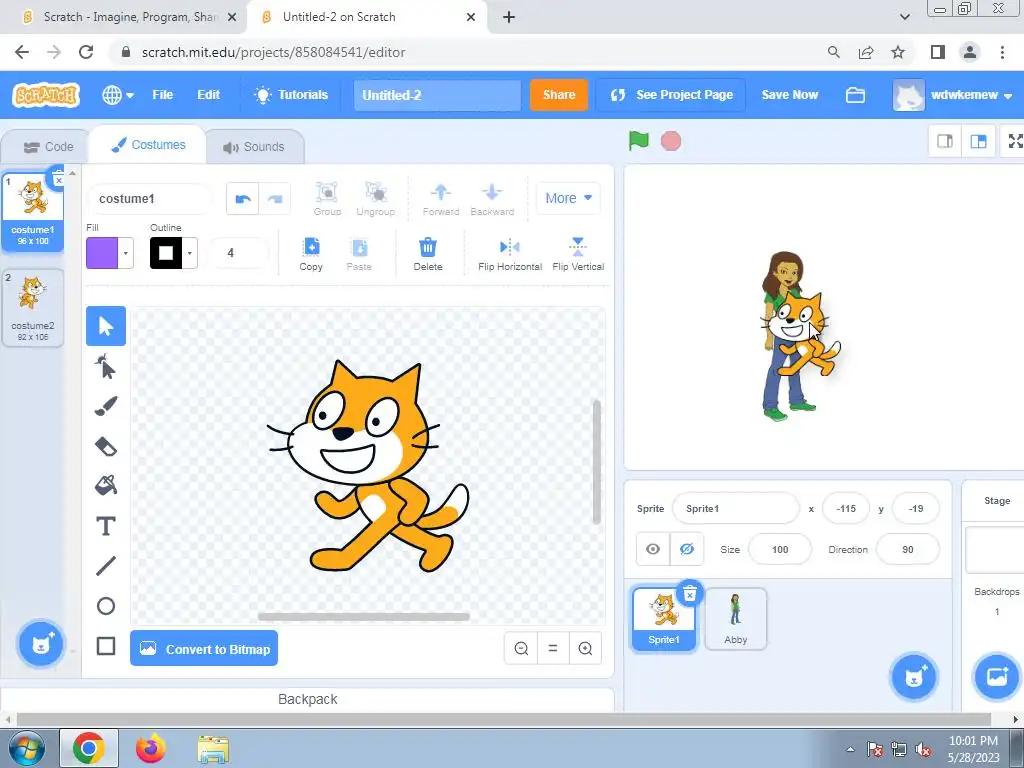This screenshot has height=768, width=1024.
Task: Click the outline width field showing 4
Action: (239, 253)
